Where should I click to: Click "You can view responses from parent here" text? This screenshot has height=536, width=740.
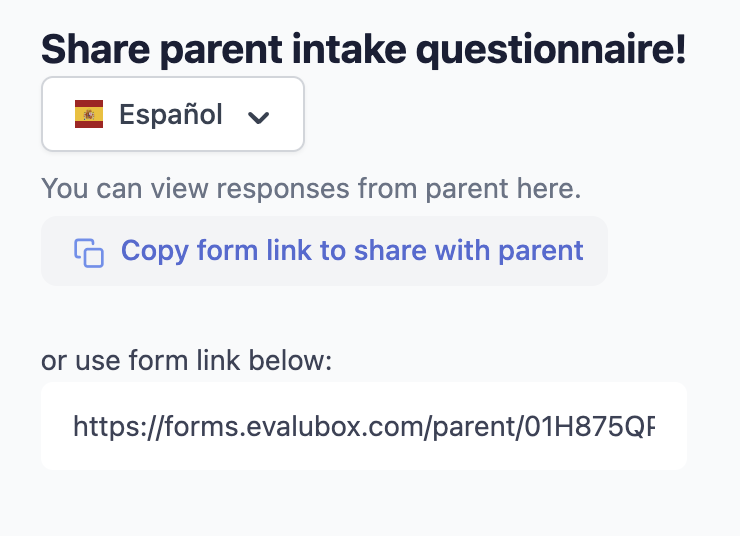click(311, 188)
